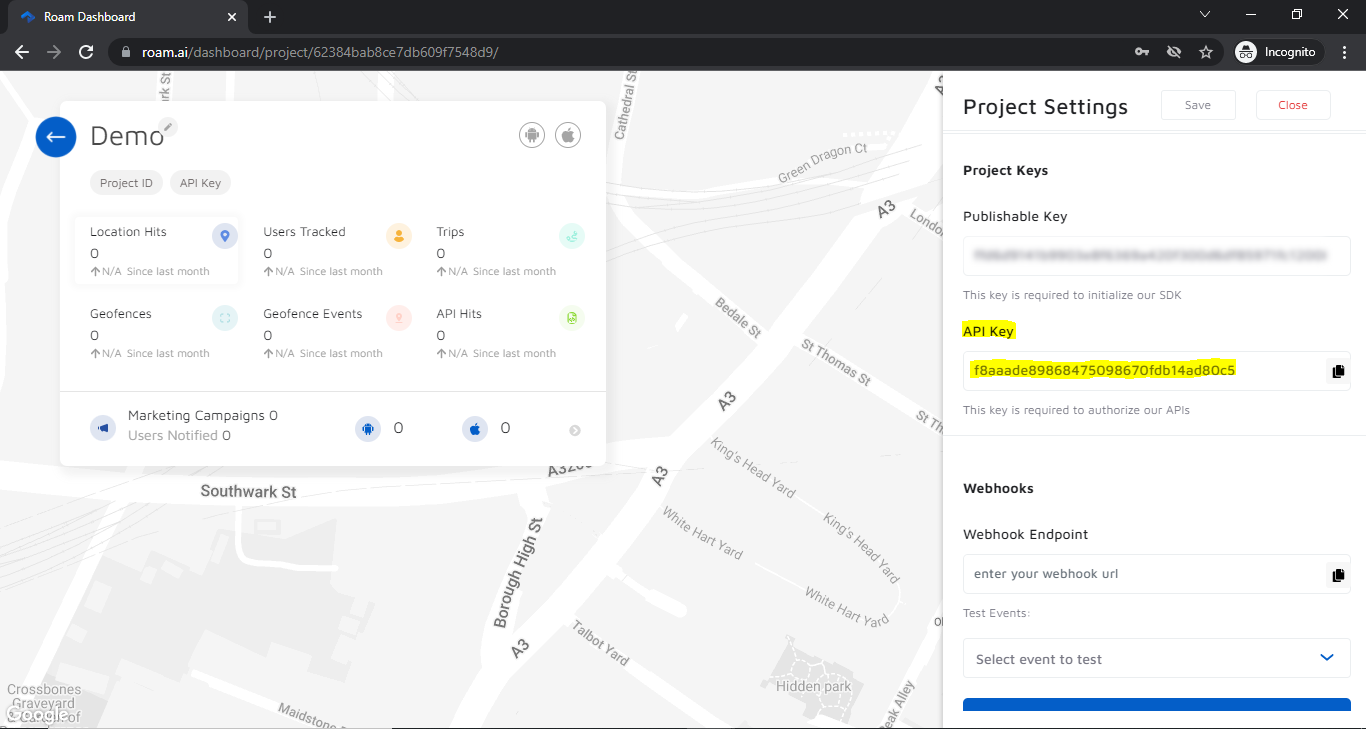
Task: Open a new browser tab
Action: point(270,17)
